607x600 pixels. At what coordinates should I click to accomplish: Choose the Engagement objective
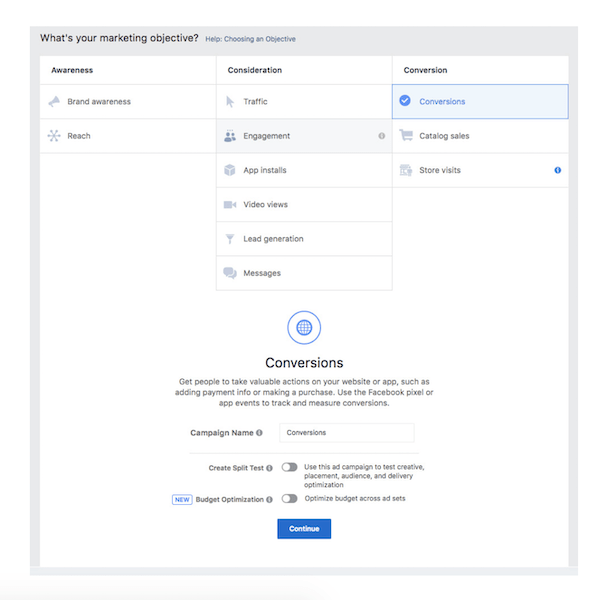point(267,136)
